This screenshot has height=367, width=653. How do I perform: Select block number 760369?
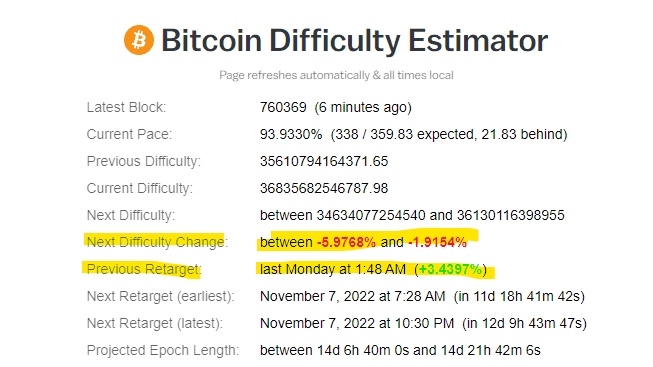pyautogui.click(x=283, y=107)
